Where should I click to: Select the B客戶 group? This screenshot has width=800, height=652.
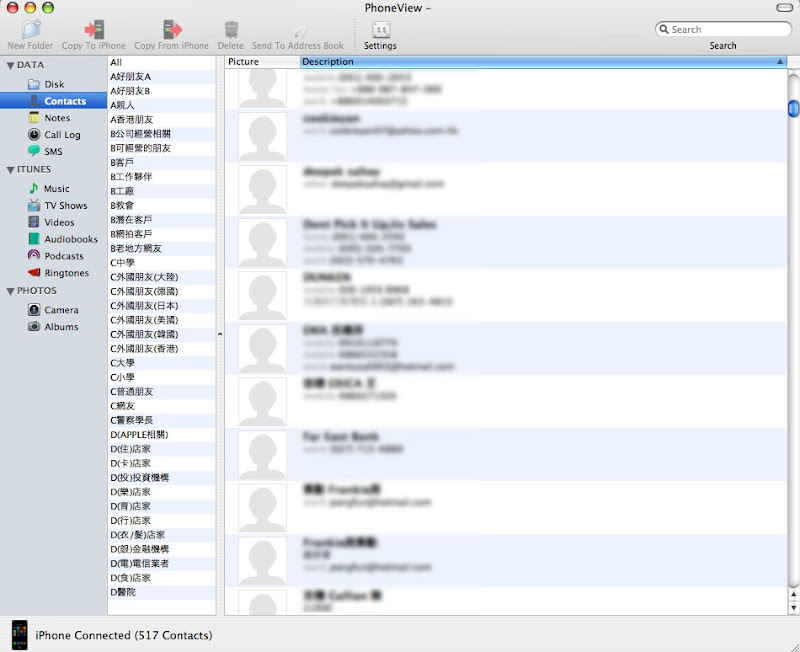(162, 162)
